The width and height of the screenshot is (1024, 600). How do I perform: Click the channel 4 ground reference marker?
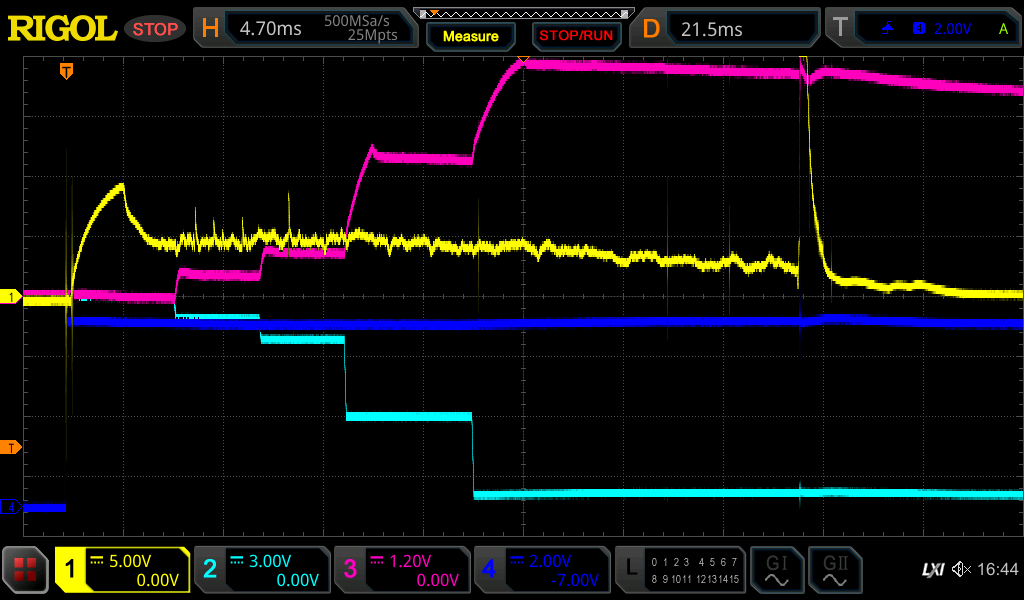(11, 507)
